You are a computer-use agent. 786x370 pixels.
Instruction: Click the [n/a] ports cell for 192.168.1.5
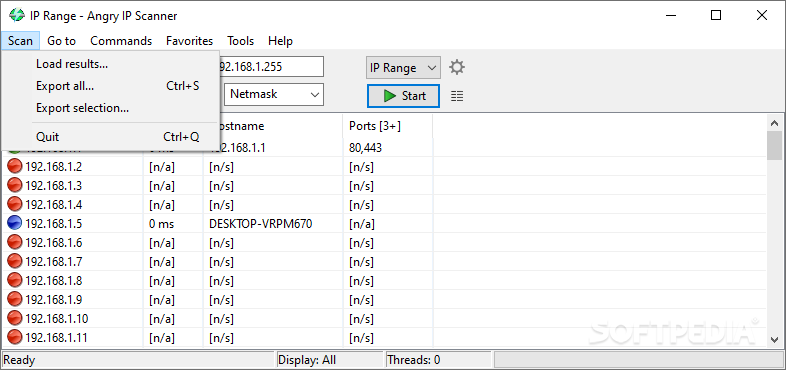tap(362, 224)
